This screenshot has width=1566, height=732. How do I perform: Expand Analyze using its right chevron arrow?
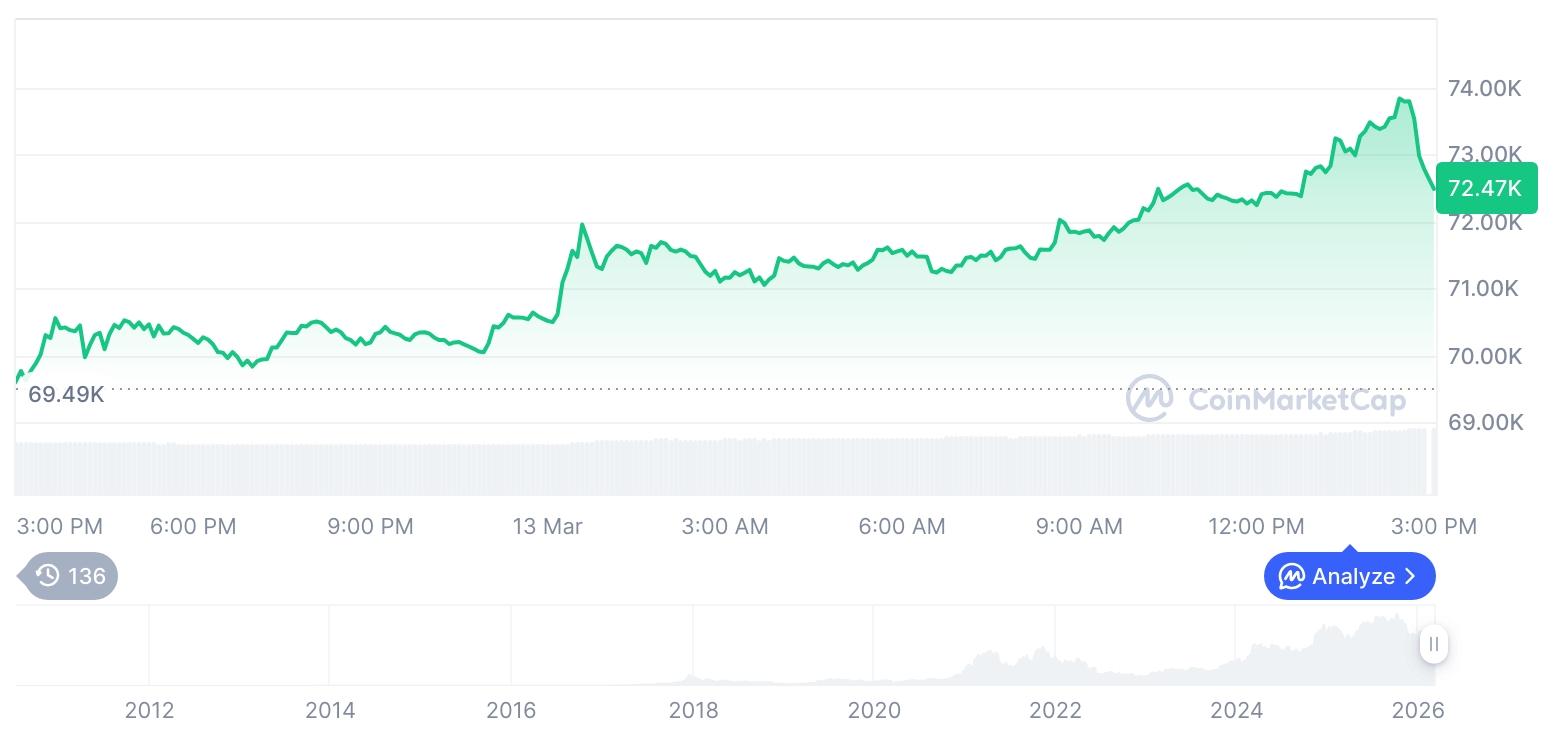1411,576
